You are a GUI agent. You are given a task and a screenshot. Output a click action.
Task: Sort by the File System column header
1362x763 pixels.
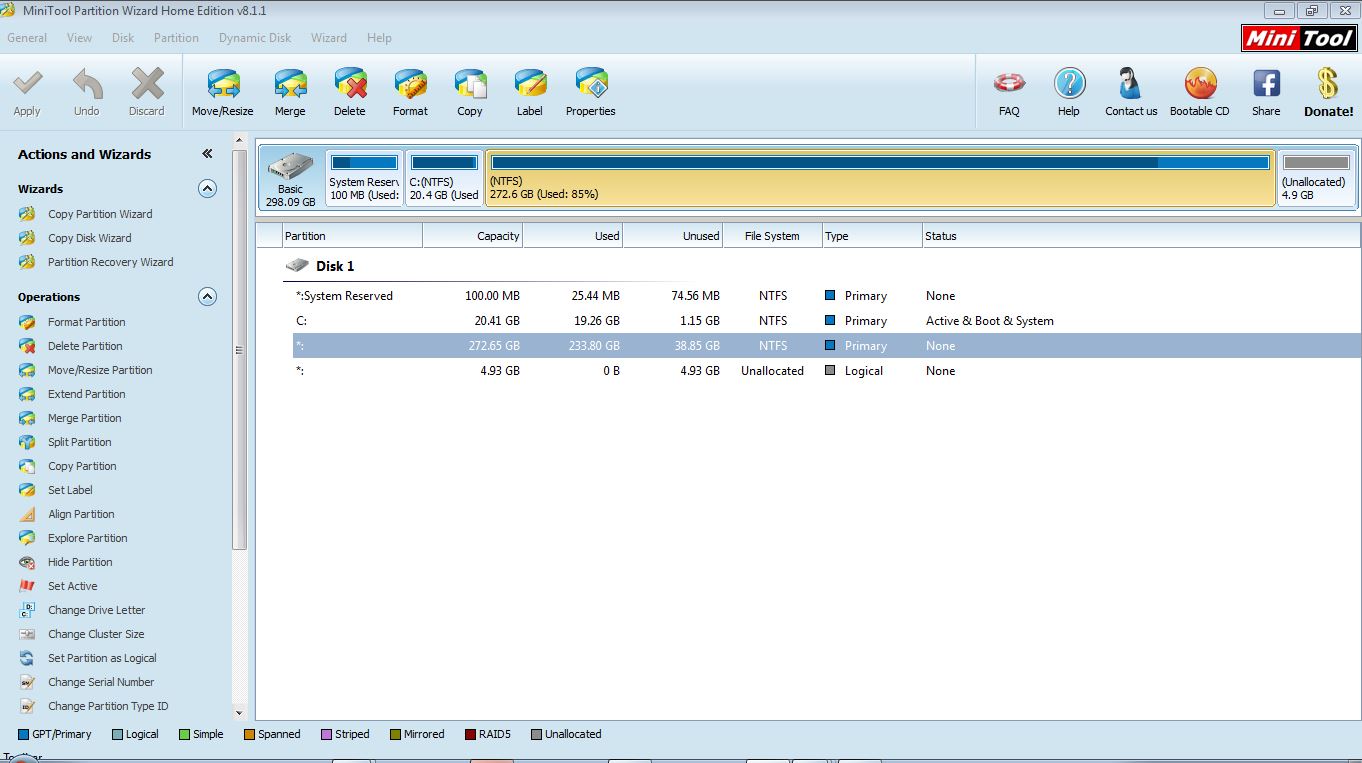coord(772,236)
